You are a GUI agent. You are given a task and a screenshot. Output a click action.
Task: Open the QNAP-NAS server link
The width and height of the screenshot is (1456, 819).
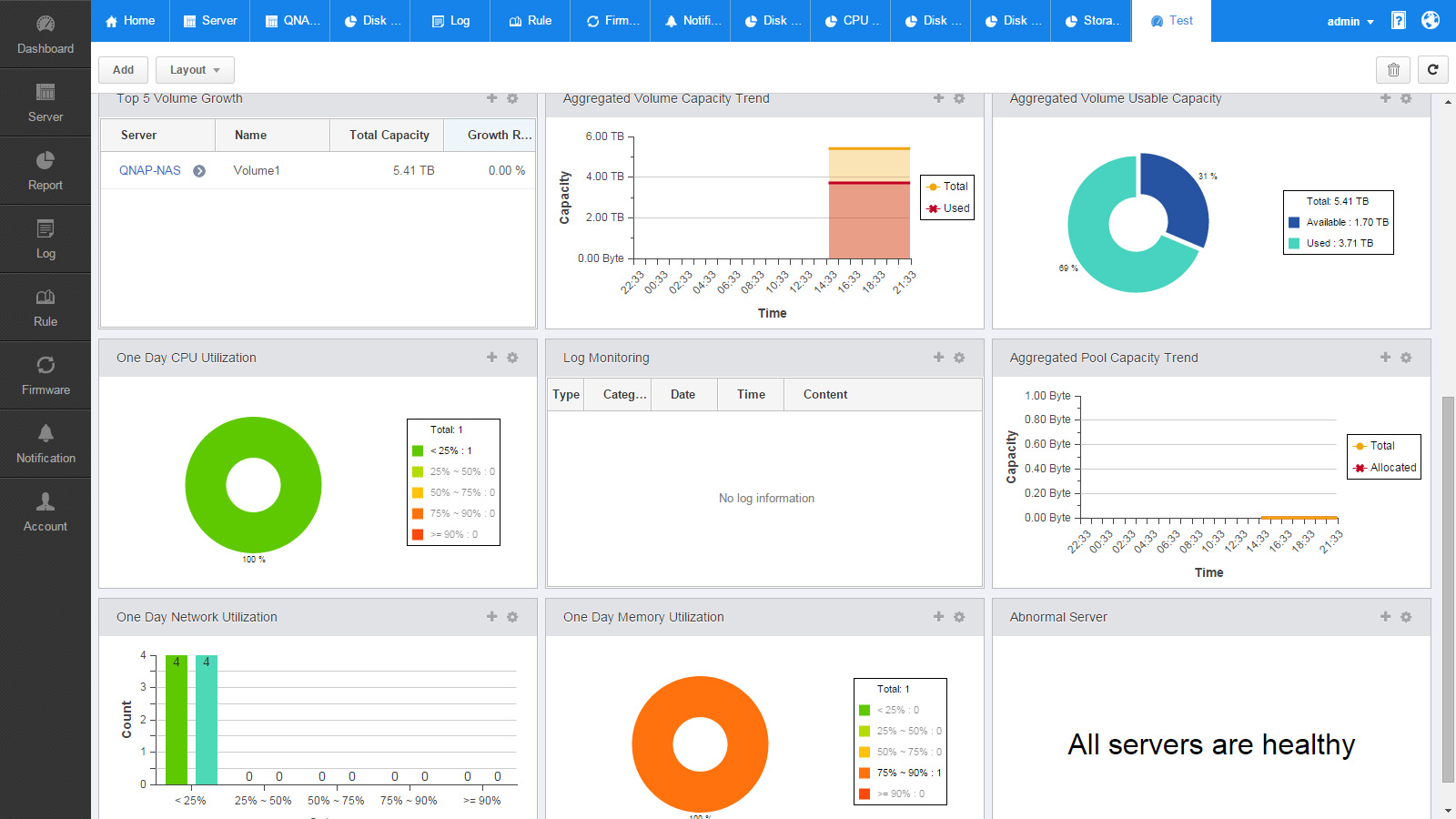pyautogui.click(x=150, y=171)
